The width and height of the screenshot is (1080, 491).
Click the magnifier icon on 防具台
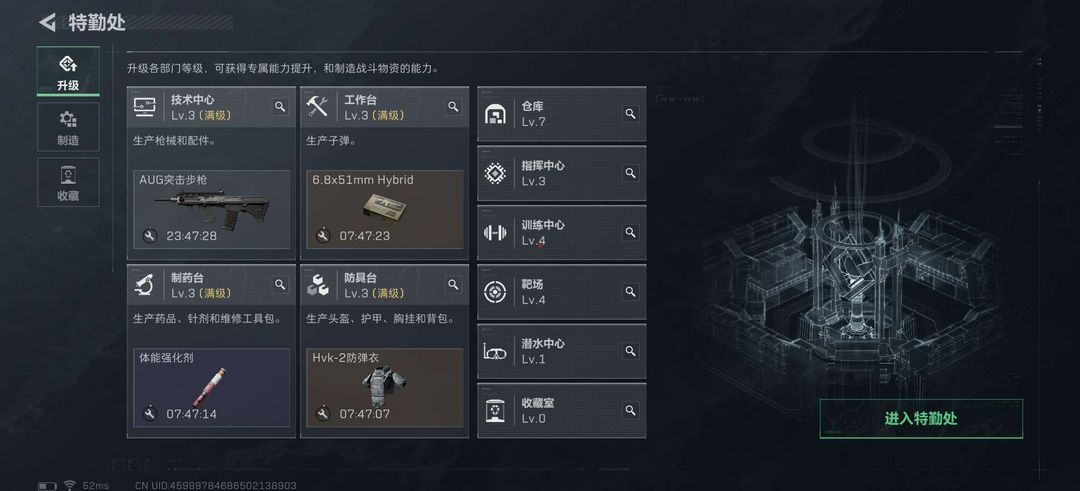coord(453,284)
